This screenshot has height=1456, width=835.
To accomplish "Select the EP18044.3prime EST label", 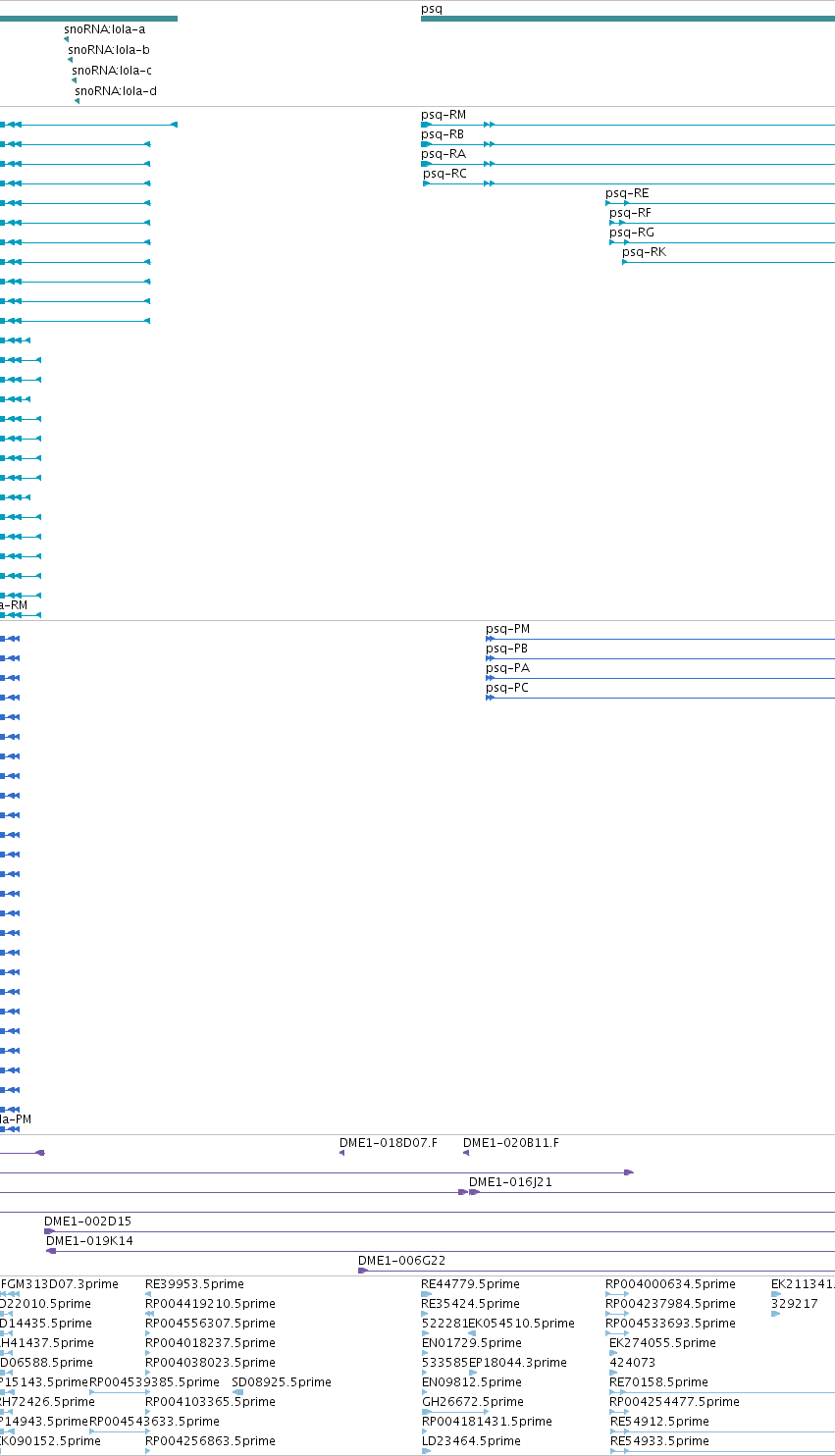I will click(517, 1363).
